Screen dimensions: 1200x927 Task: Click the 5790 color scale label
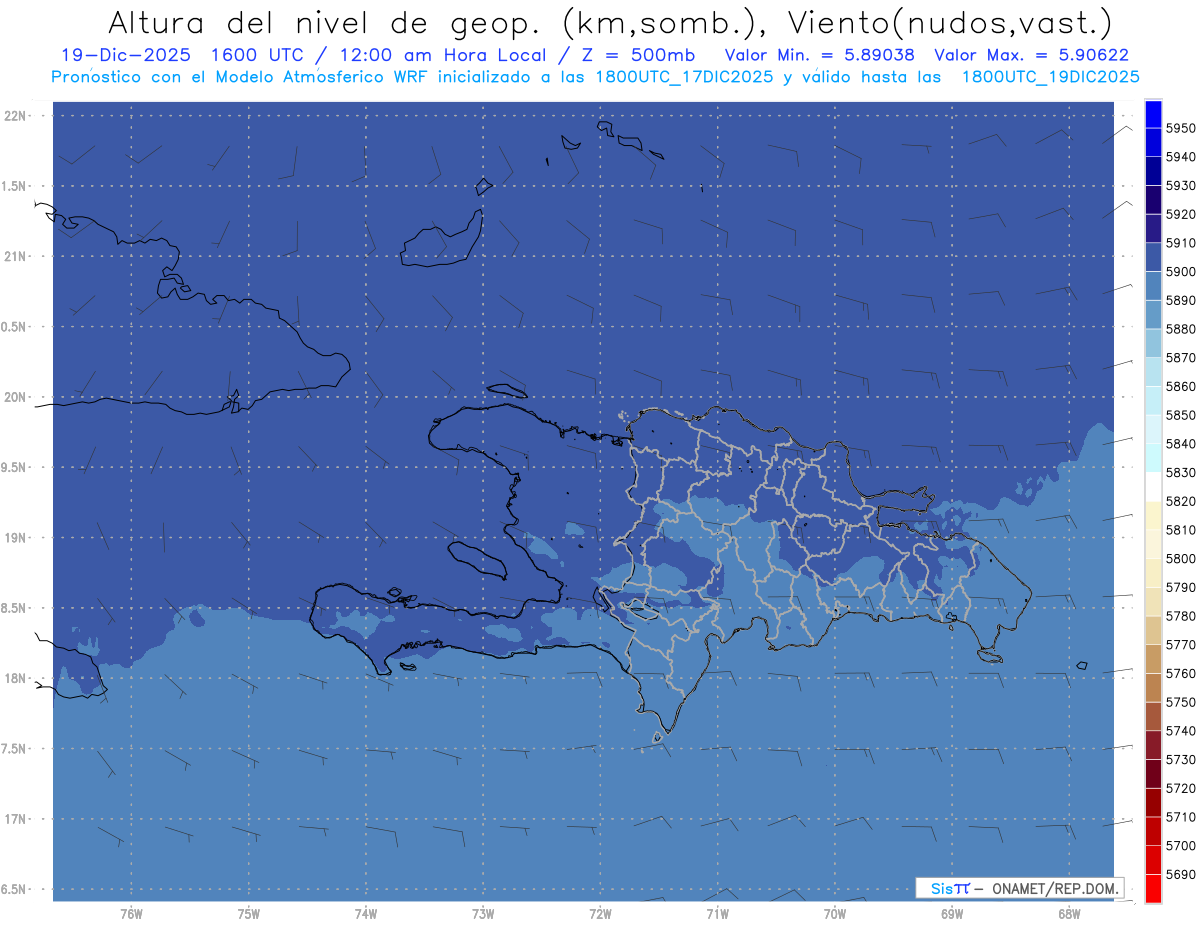[1180, 587]
